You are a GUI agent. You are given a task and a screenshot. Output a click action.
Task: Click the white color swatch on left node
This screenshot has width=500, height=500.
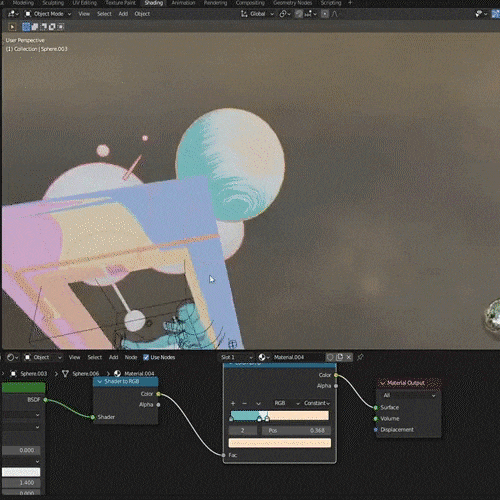point(21,472)
